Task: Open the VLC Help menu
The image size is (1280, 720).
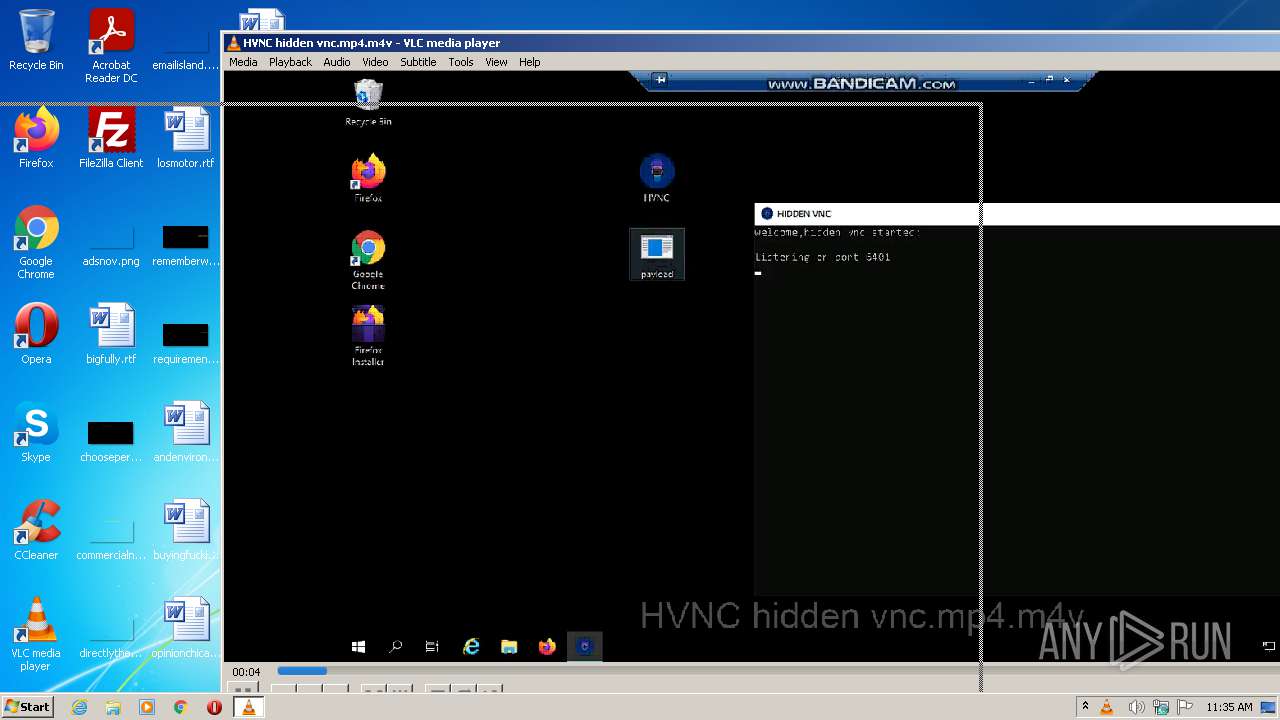Action: pos(529,62)
